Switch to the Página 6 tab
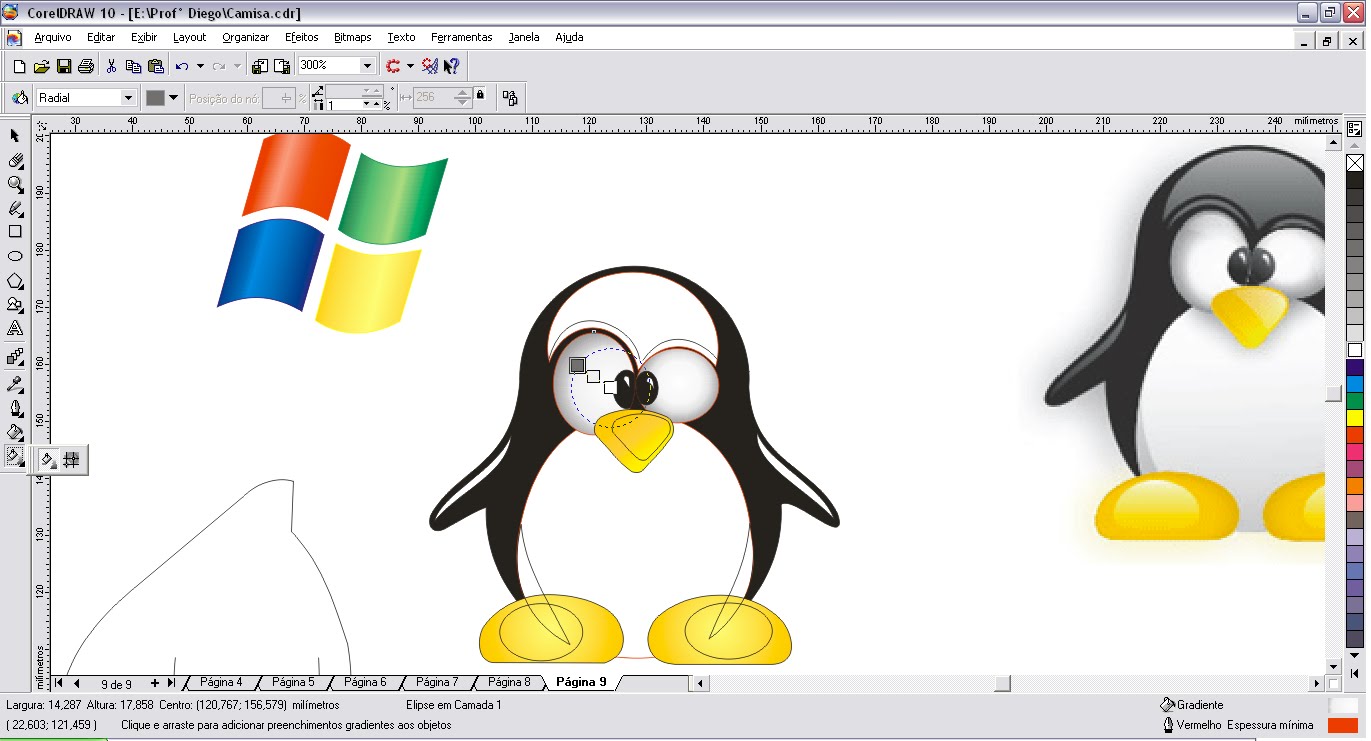Screen dimensions: 1371x741 click(365, 682)
